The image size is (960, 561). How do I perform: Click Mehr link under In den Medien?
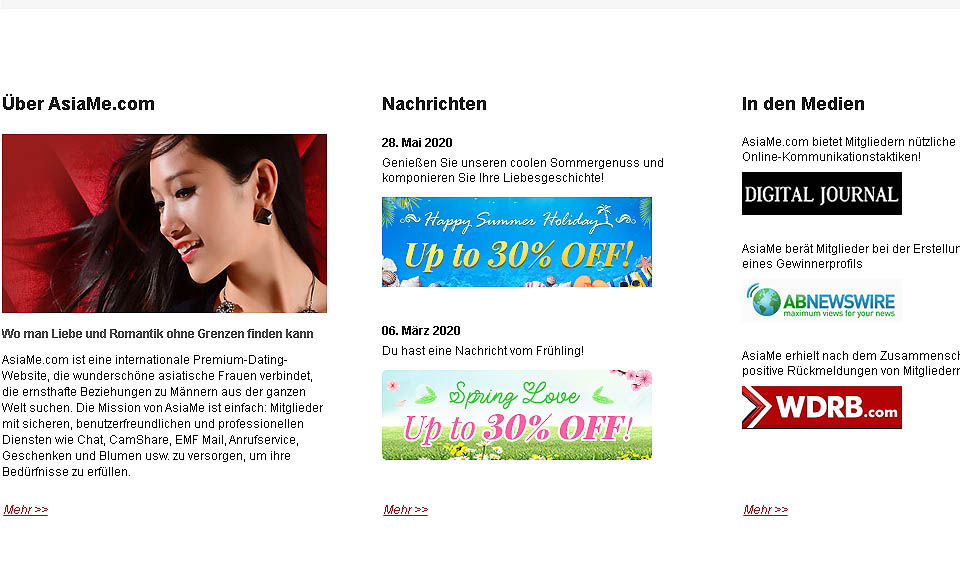(766, 510)
